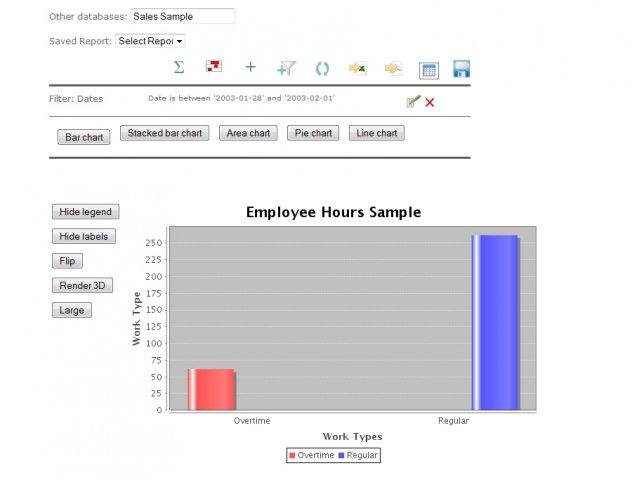
Task: Flip the chart orientation
Action: pyautogui.click(x=67, y=261)
